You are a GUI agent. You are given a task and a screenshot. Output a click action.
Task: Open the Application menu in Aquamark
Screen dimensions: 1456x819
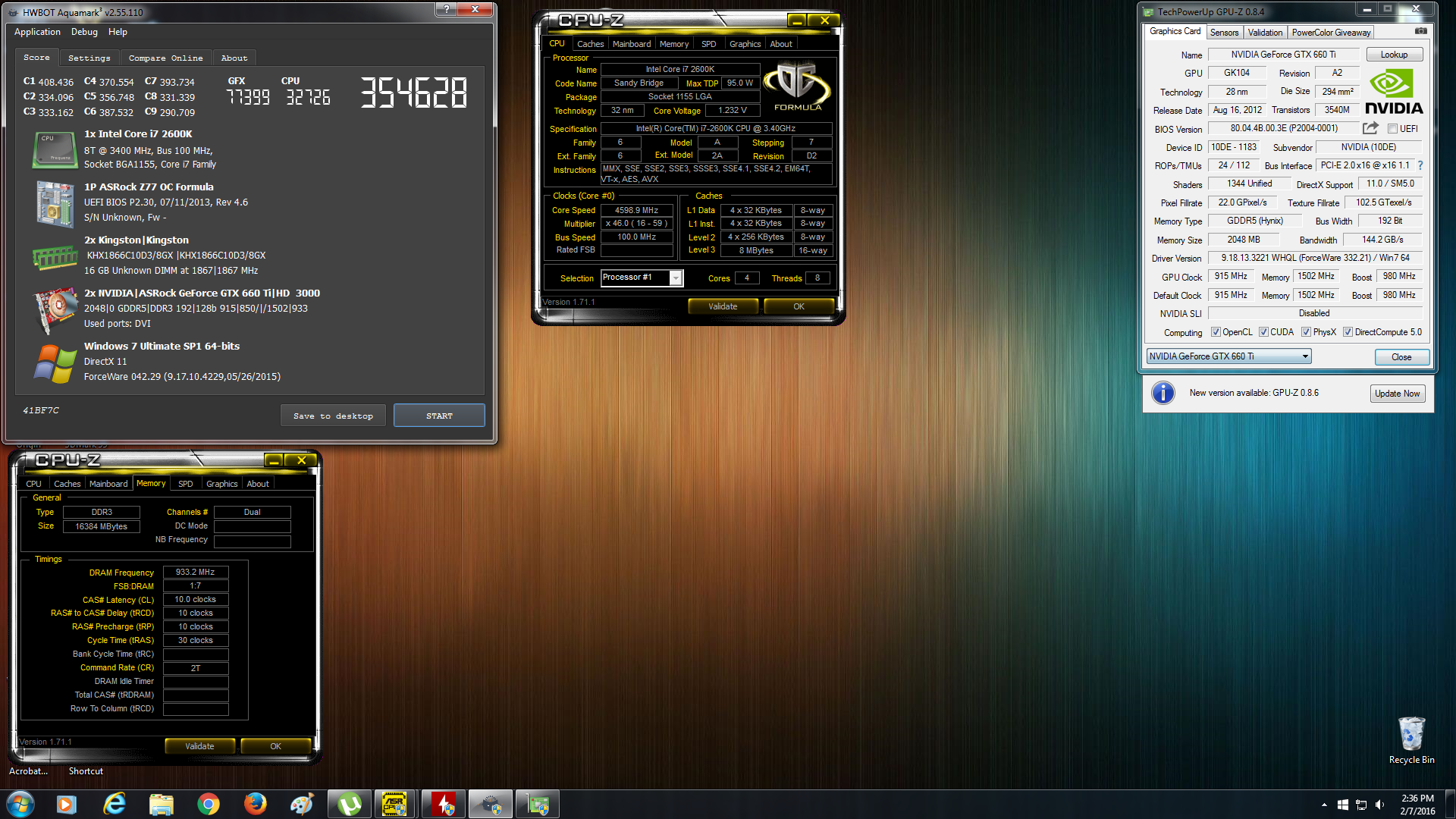[37, 32]
